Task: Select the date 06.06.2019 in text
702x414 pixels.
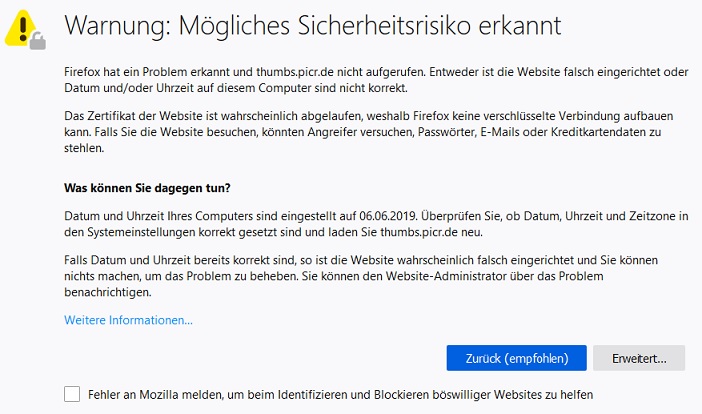Action: (x=388, y=216)
